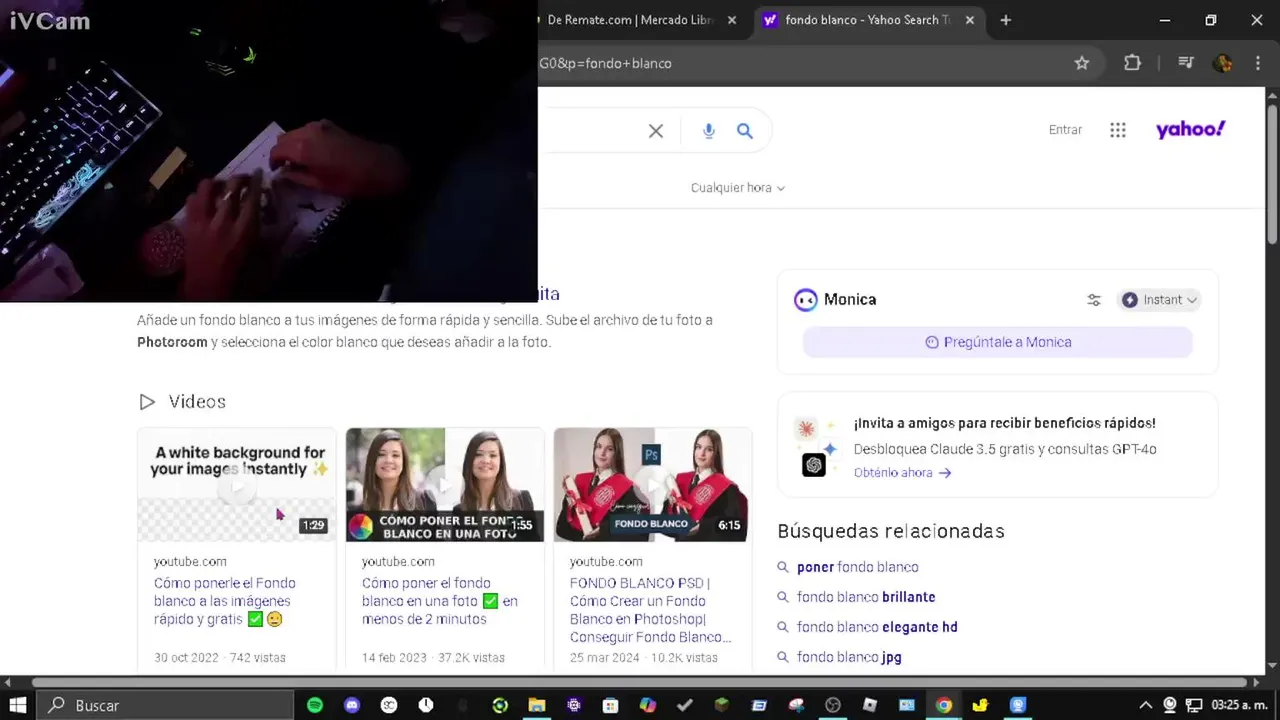Click the Pregúntale a Monica button
This screenshot has width=1280, height=720.
tap(998, 342)
